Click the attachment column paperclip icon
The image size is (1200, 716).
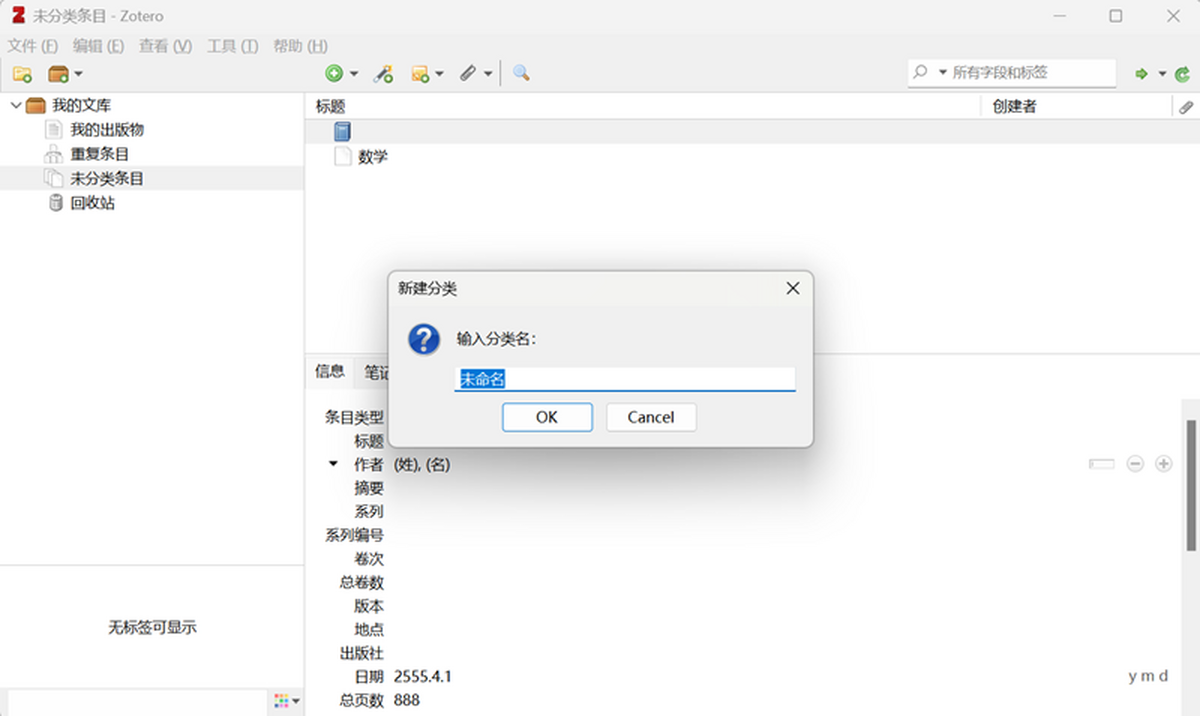1186,106
